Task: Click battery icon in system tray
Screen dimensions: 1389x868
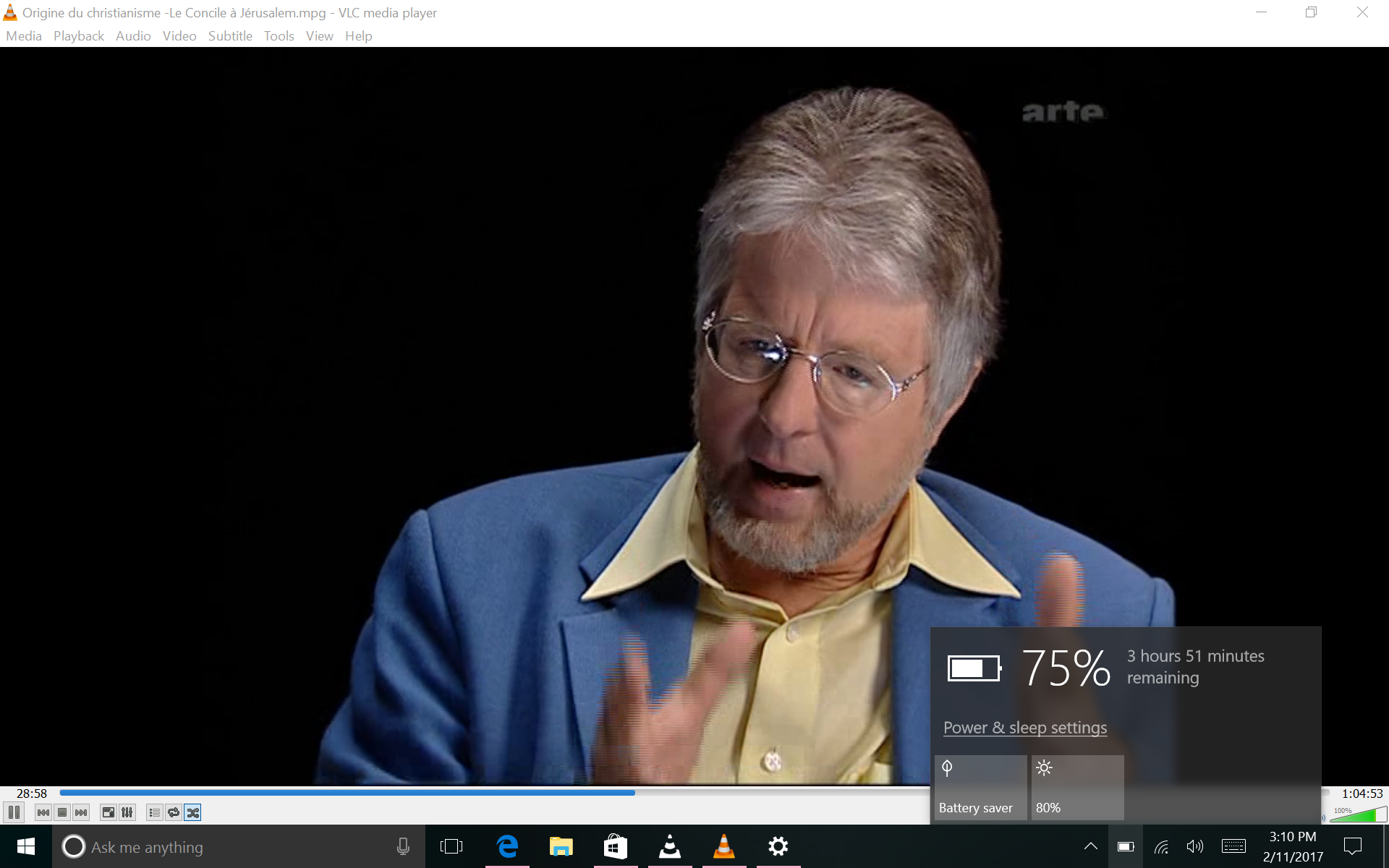Action: click(x=1126, y=846)
